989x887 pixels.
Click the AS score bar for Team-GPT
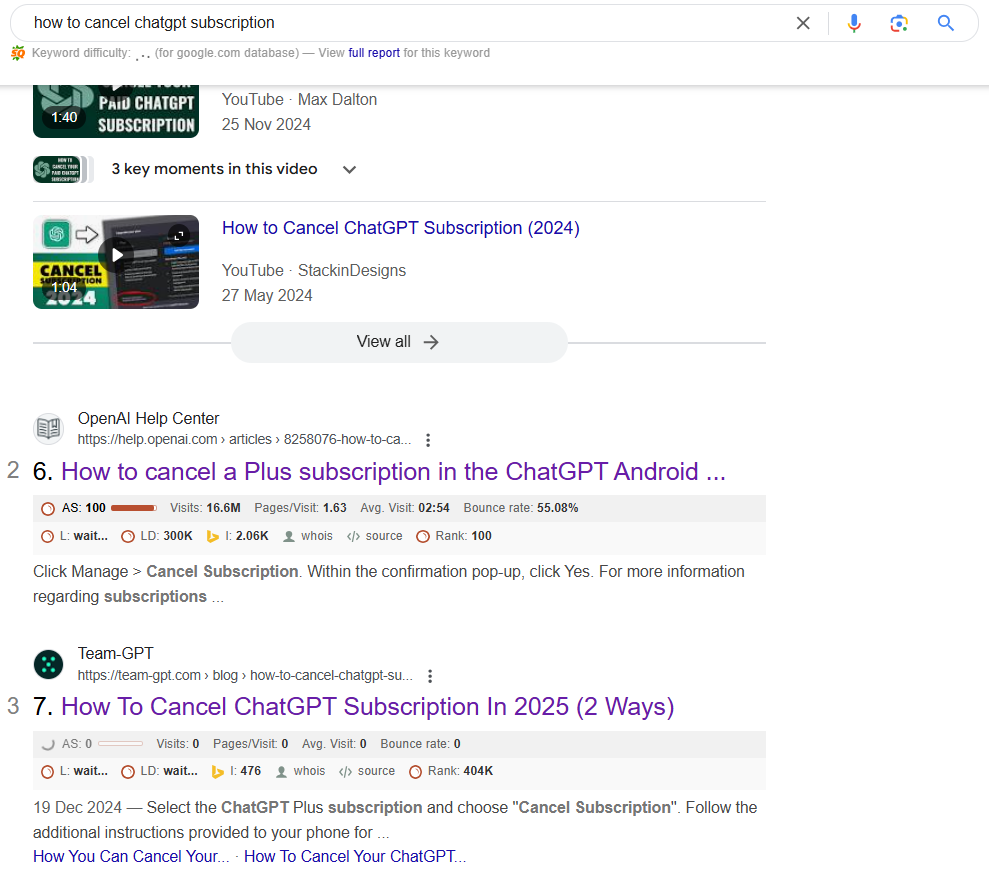[120, 744]
